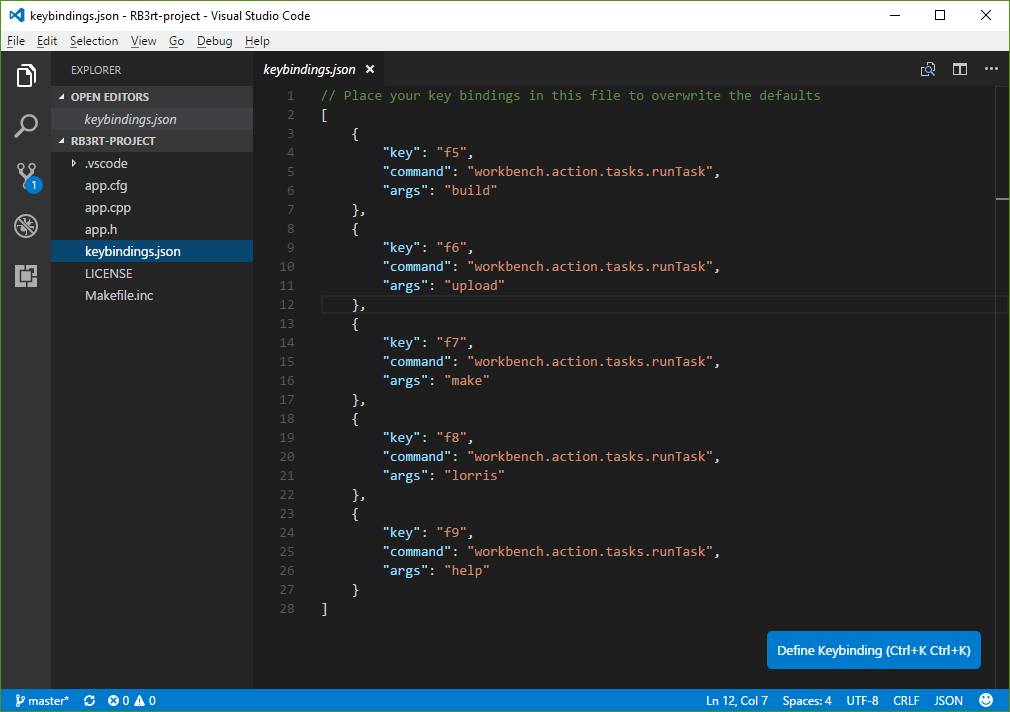1010x712 pixels.
Task: Click the EXPLORER panel title
Action: tap(96, 70)
